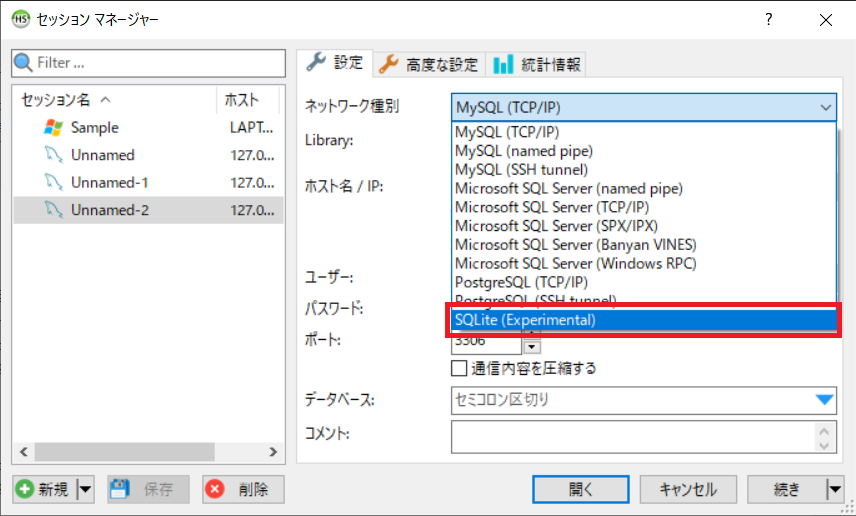Click the キャンセル button
856x516 pixels.
click(688, 489)
